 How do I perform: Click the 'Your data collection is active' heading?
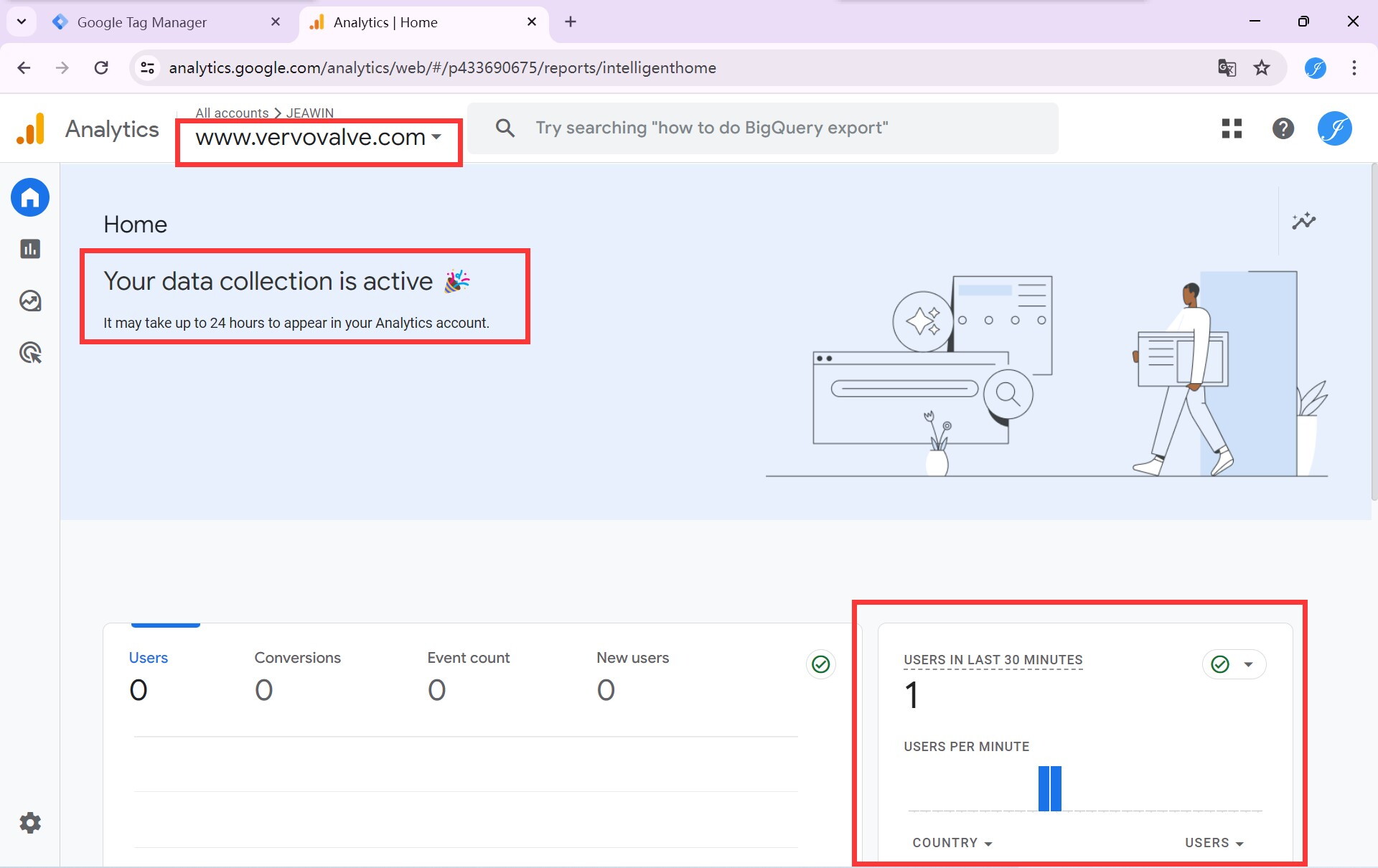coord(268,281)
